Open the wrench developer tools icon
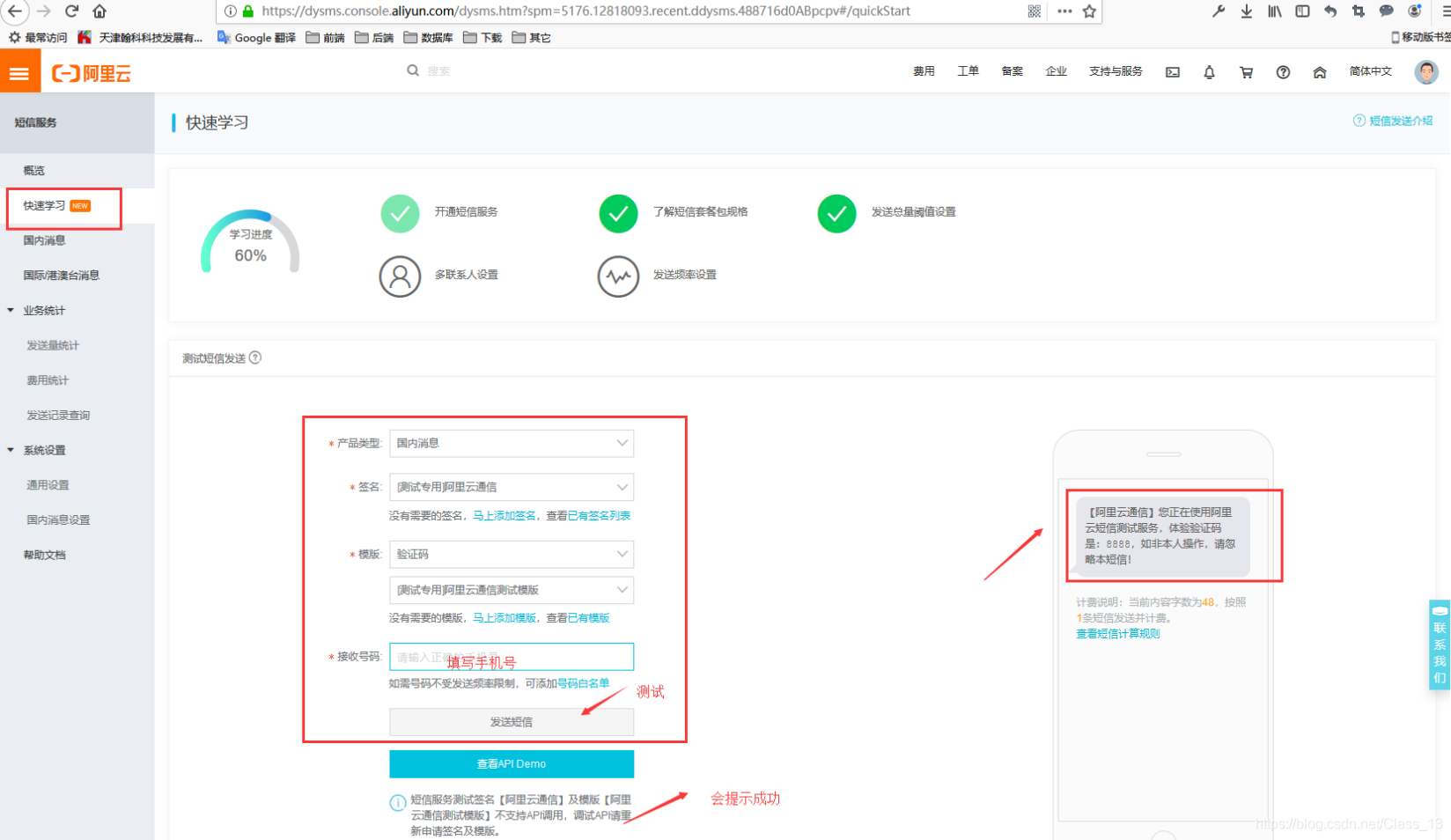 pyautogui.click(x=1219, y=11)
